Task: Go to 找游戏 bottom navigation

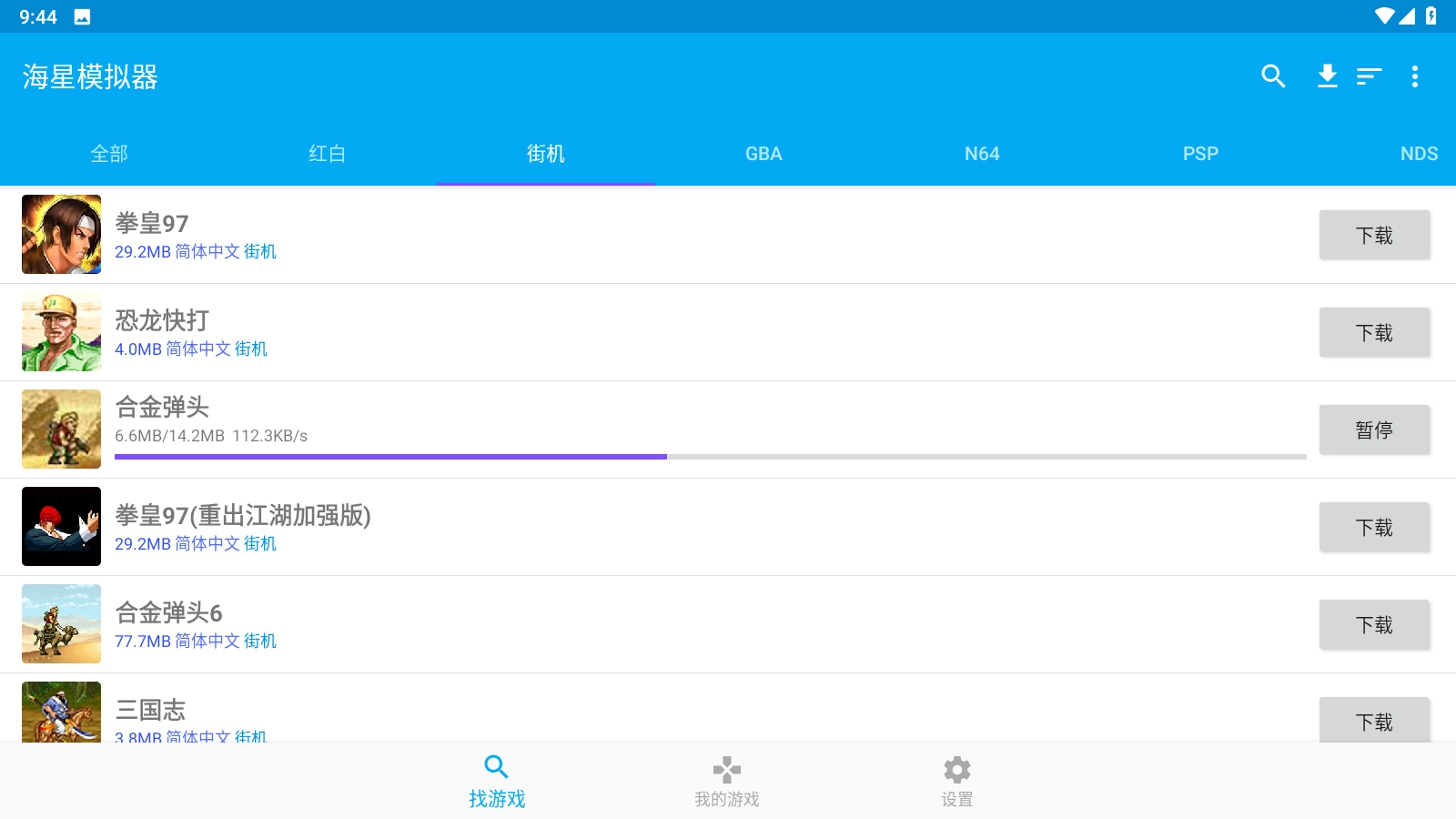Action: coord(497,781)
